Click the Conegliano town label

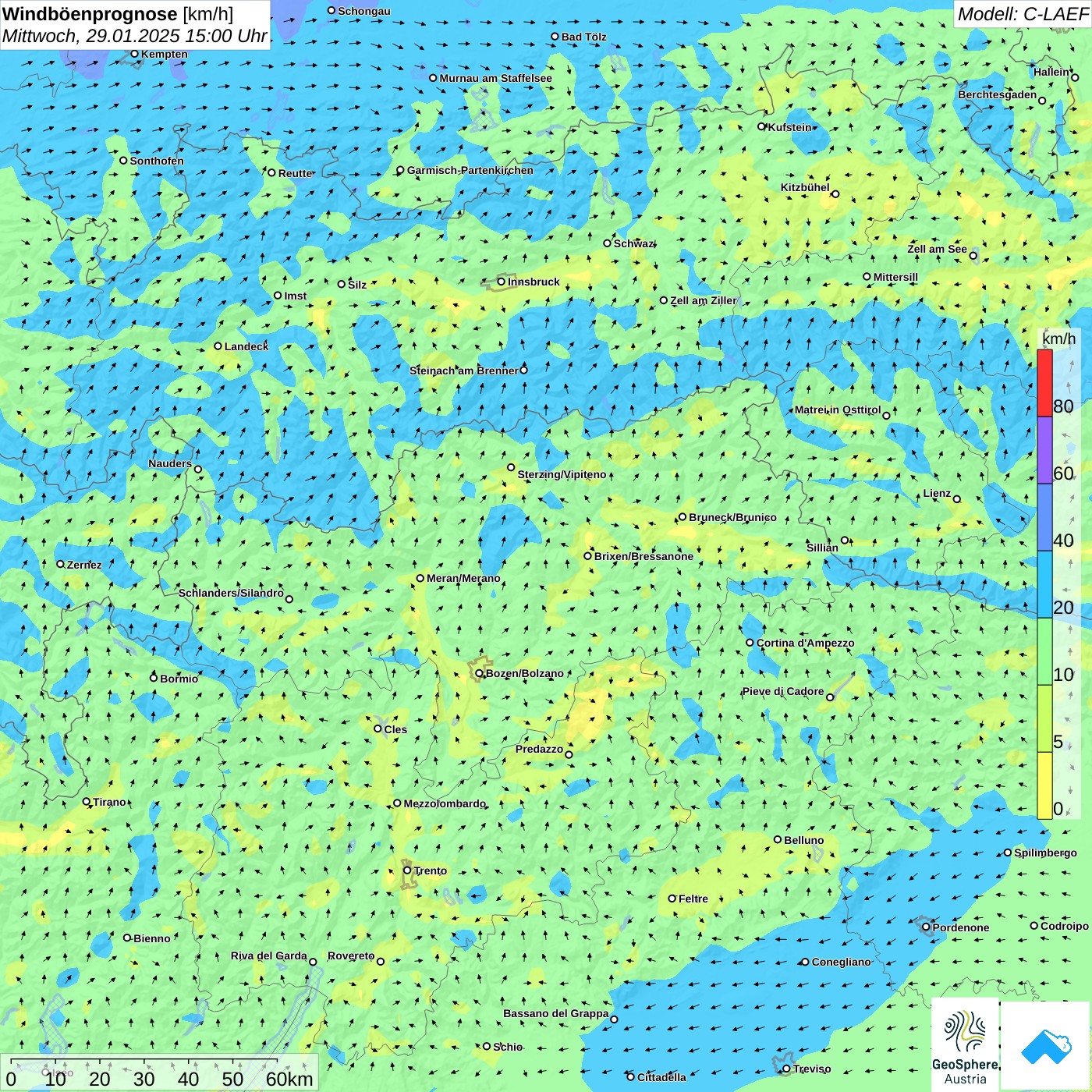tap(841, 962)
